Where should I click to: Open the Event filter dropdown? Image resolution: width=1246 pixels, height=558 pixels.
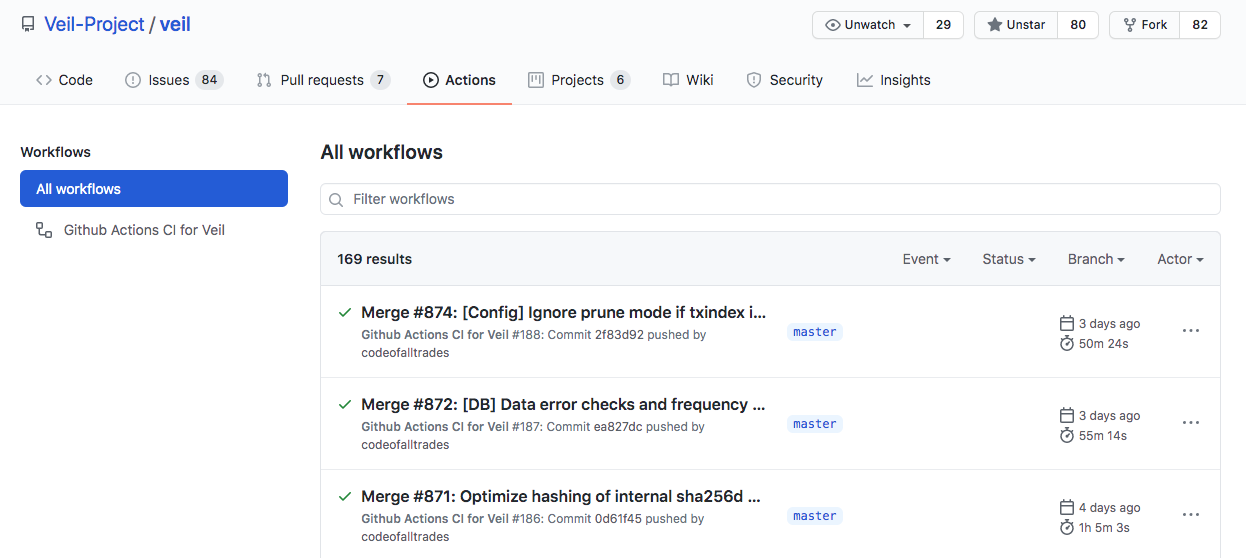926,259
